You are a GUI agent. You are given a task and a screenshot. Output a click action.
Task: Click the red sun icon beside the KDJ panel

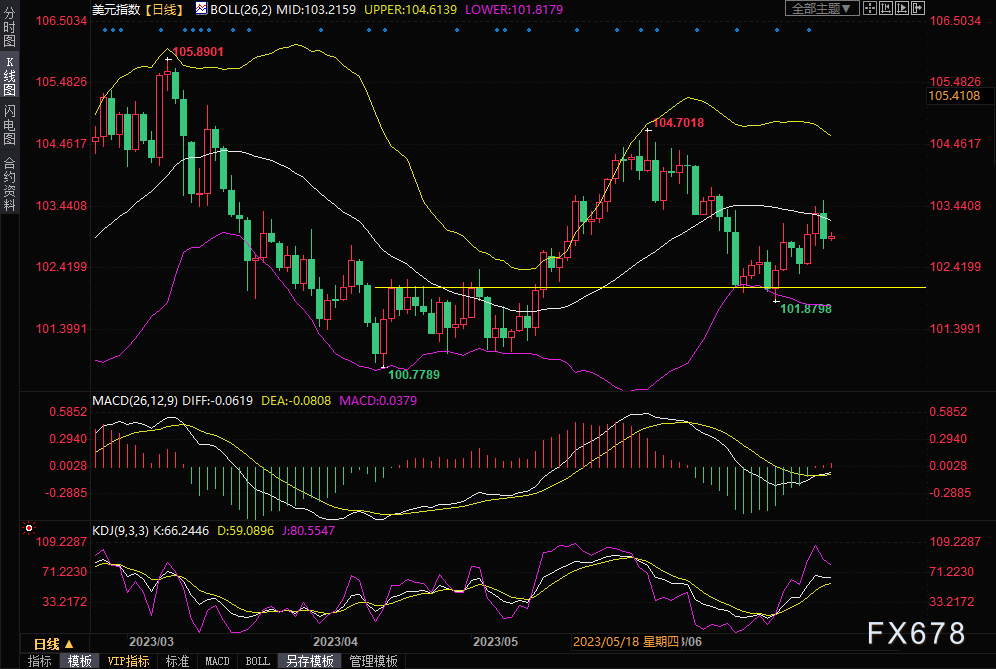tap(28, 527)
